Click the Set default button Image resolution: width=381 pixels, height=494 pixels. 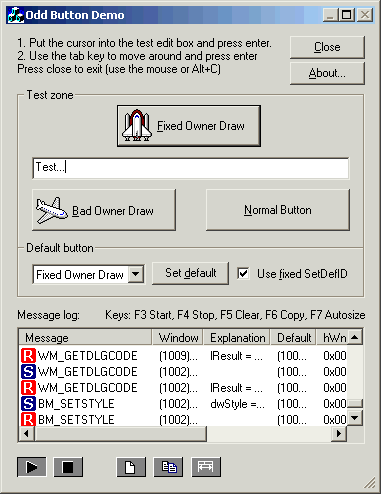pyautogui.click(x=190, y=273)
